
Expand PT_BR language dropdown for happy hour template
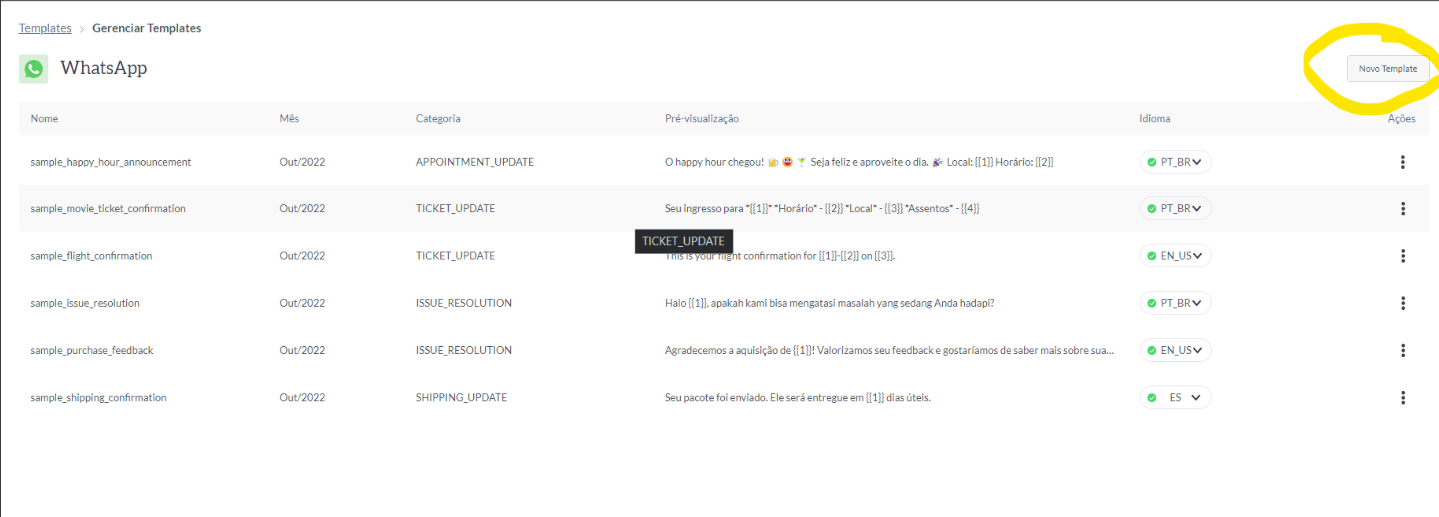click(1176, 162)
